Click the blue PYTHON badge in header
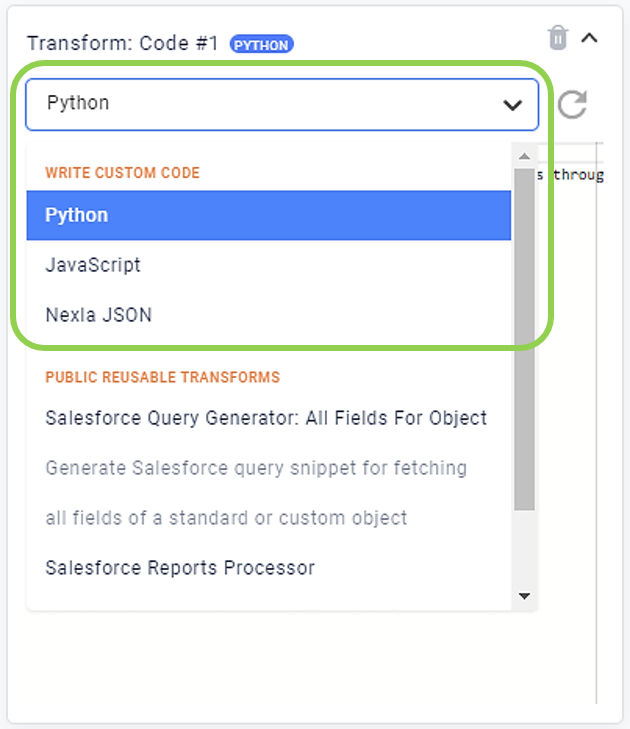630x729 pixels. pos(261,45)
